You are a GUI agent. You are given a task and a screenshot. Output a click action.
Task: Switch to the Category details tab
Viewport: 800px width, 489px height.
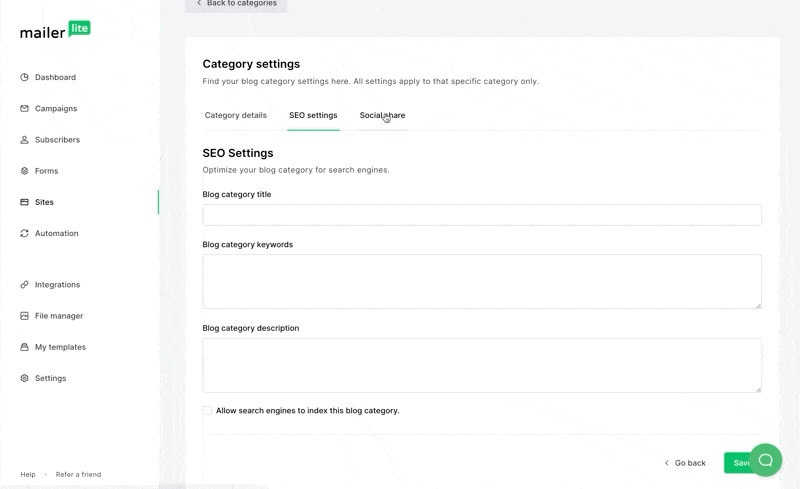pos(236,116)
